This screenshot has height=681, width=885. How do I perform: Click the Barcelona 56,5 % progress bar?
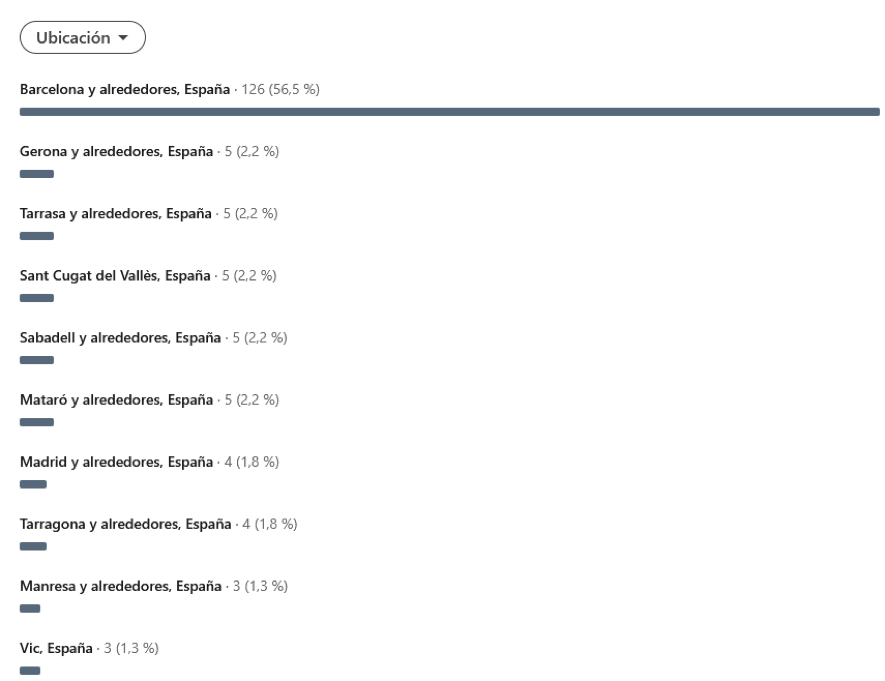(449, 112)
